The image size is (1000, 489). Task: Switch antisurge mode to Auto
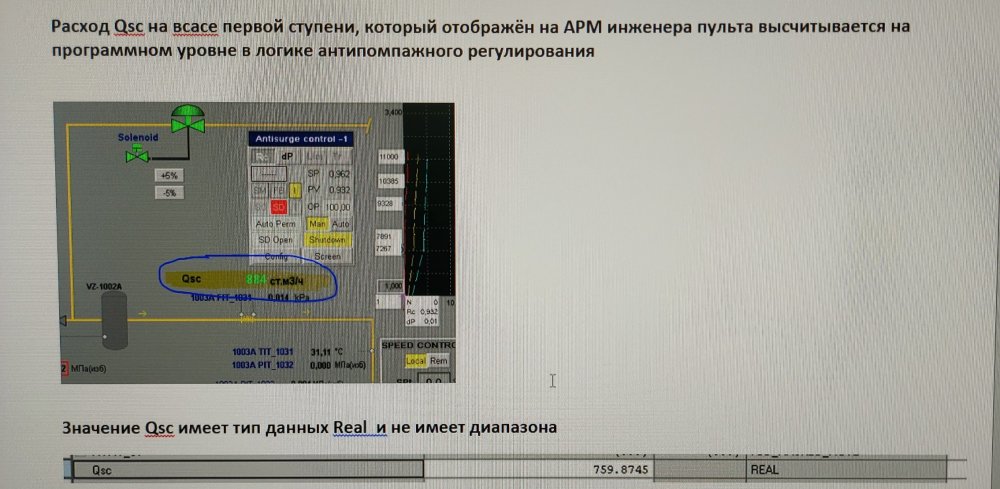(341, 223)
